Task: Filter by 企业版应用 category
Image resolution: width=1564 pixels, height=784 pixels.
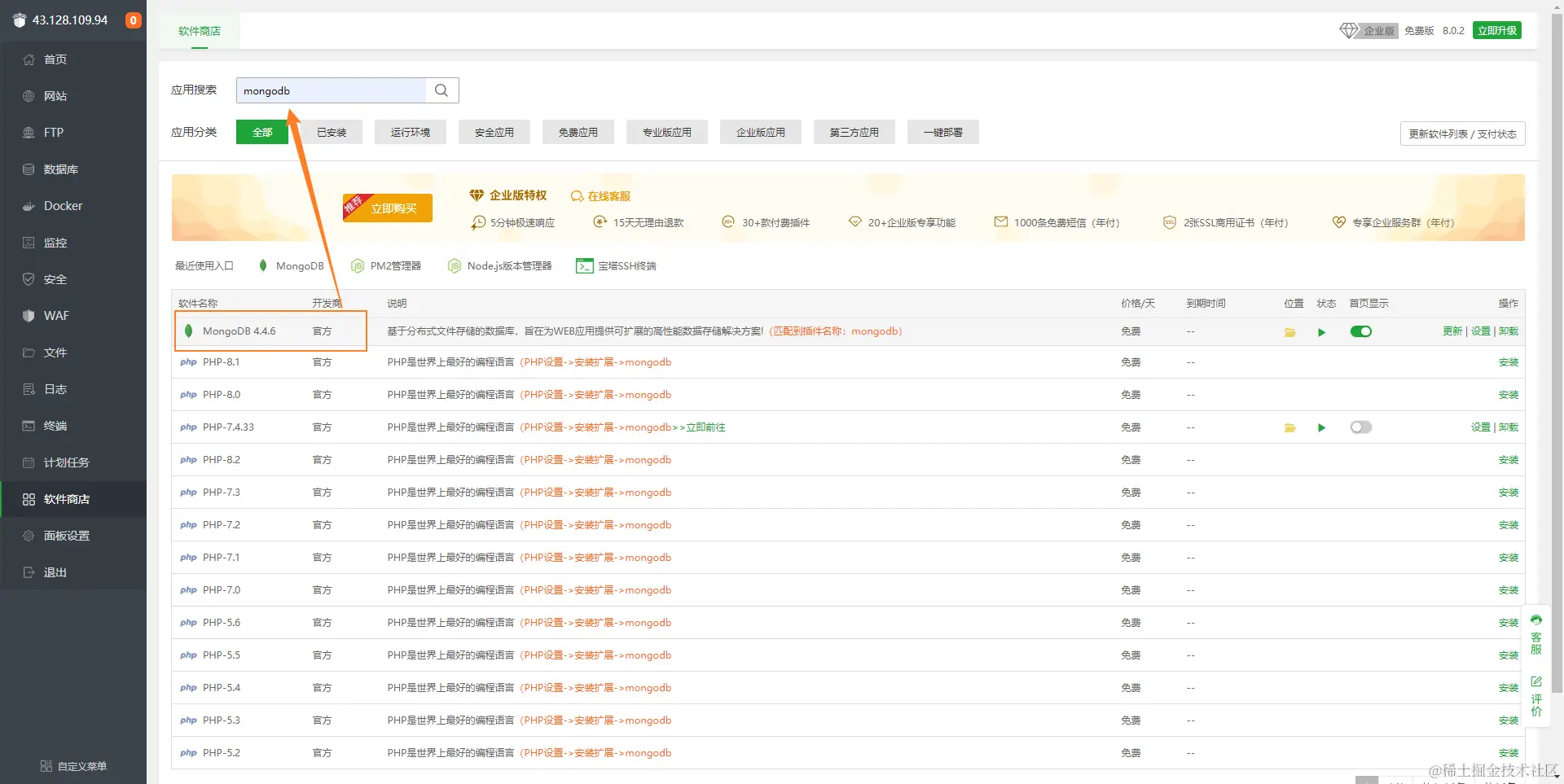Action: 761,132
